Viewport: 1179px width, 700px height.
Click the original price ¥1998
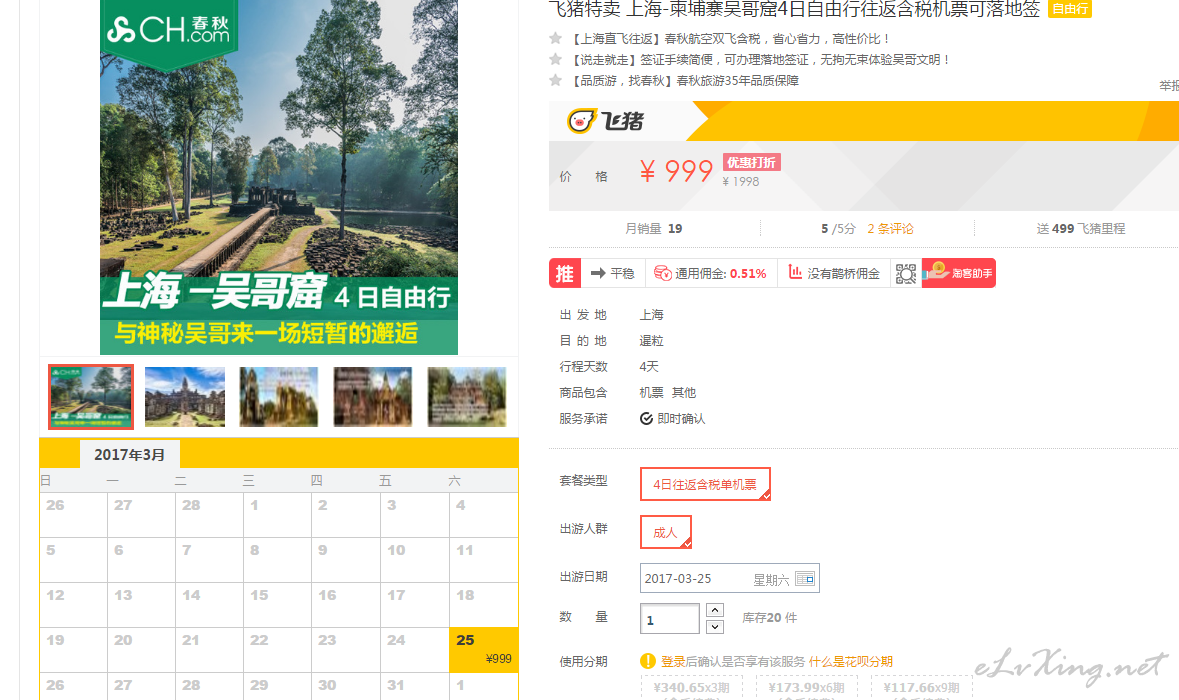pos(741,181)
